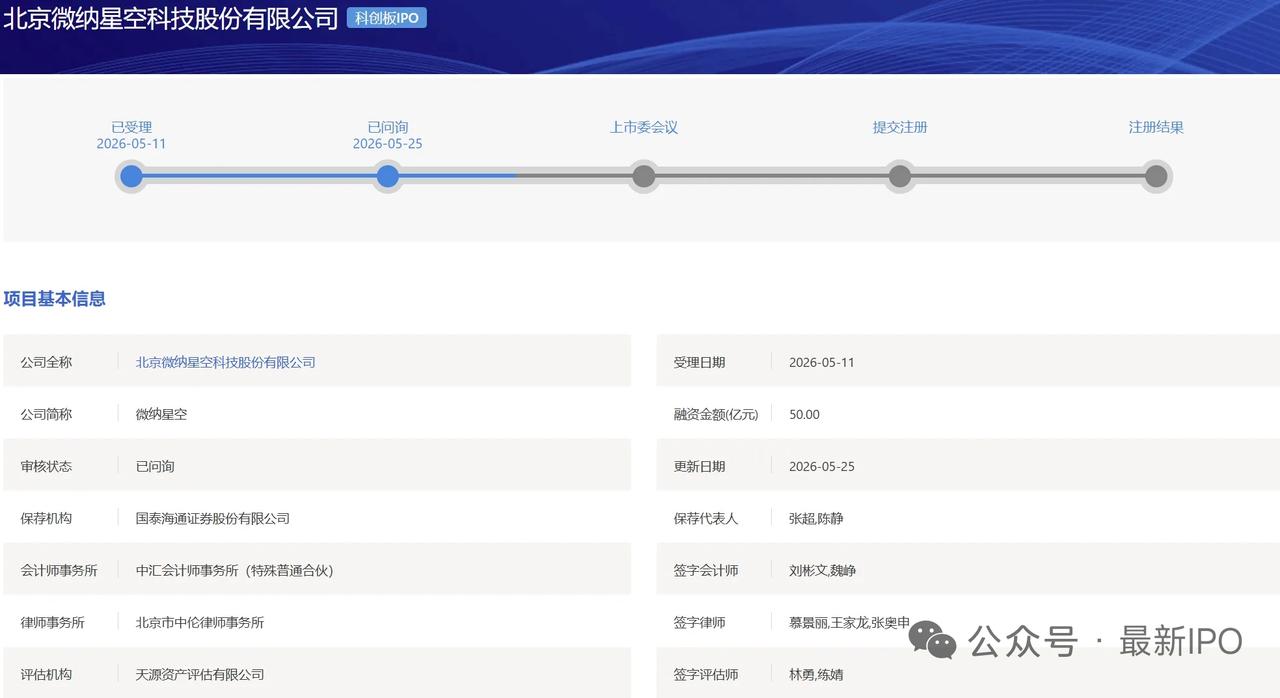Click 北京市中伦律师事务所 law firm value
The height and width of the screenshot is (698, 1280).
click(200, 622)
